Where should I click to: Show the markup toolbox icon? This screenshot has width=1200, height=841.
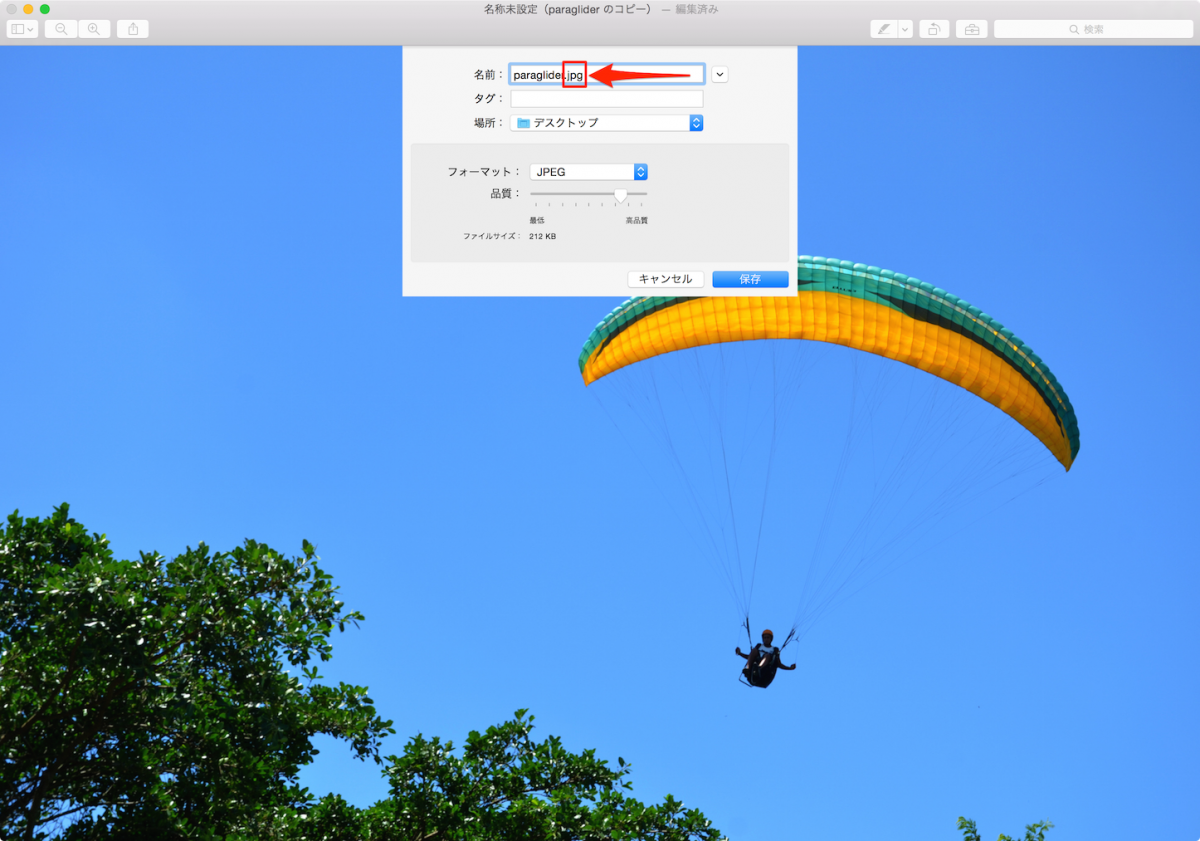970,29
